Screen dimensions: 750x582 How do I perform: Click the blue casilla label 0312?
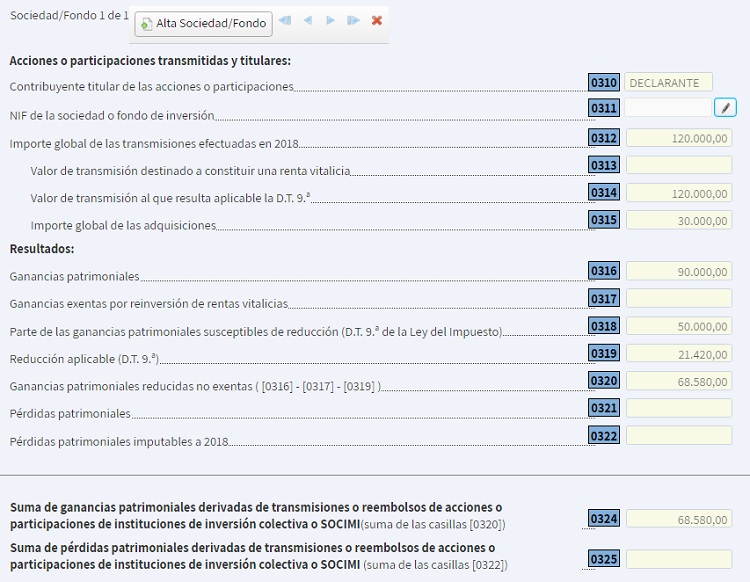point(604,138)
